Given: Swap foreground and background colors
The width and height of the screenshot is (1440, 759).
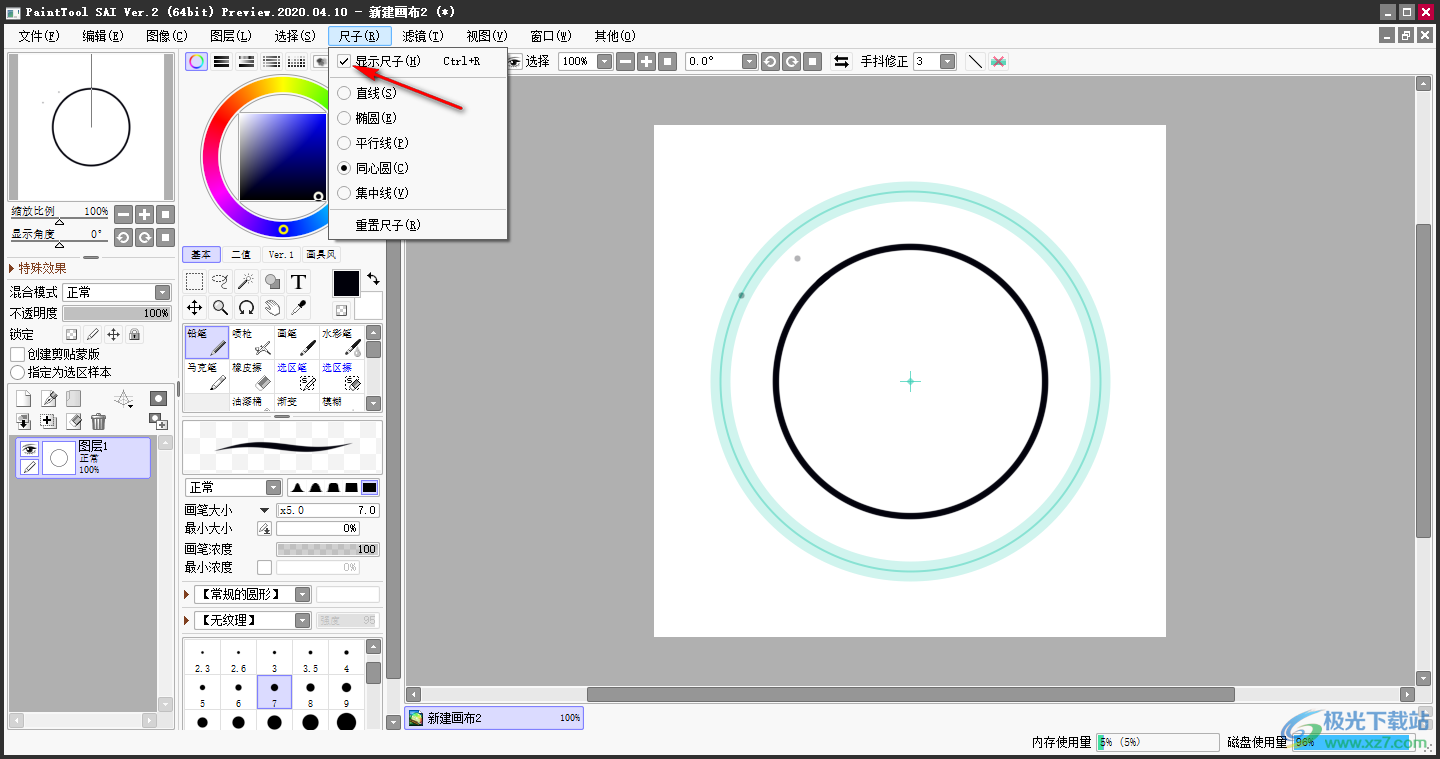Looking at the screenshot, I should (x=373, y=279).
